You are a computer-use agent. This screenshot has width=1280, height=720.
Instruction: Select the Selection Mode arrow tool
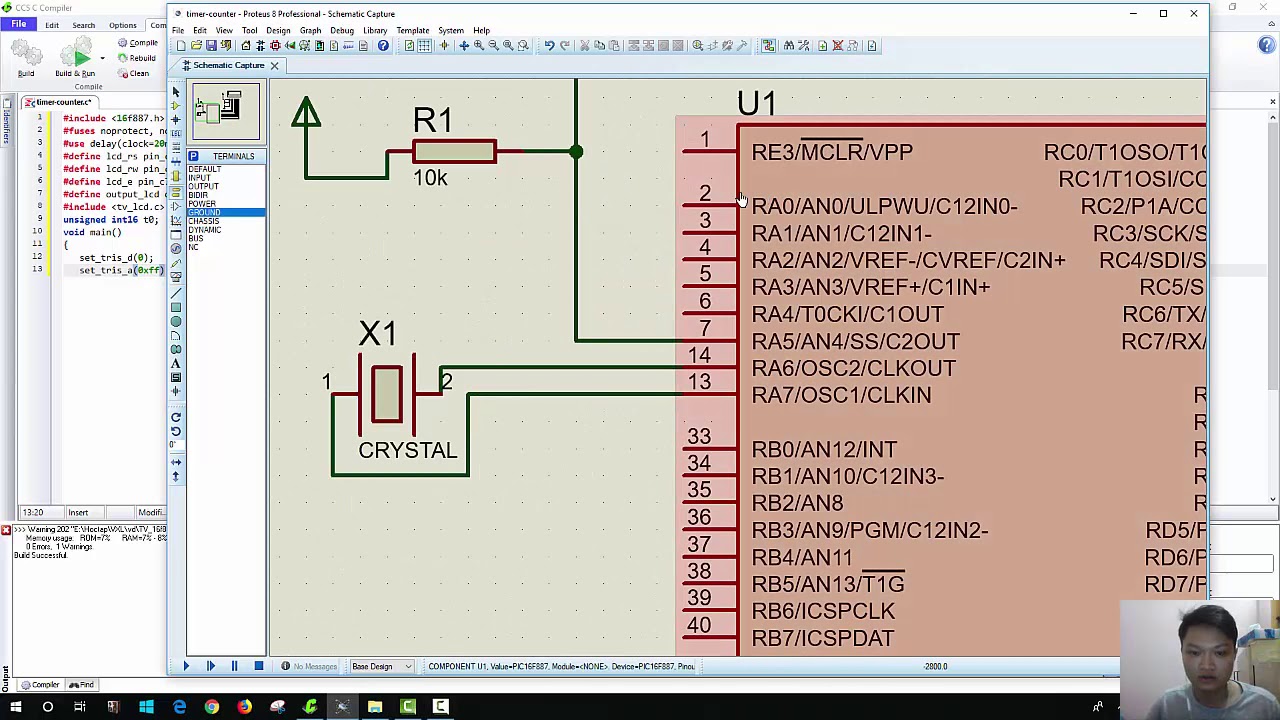pyautogui.click(x=176, y=93)
